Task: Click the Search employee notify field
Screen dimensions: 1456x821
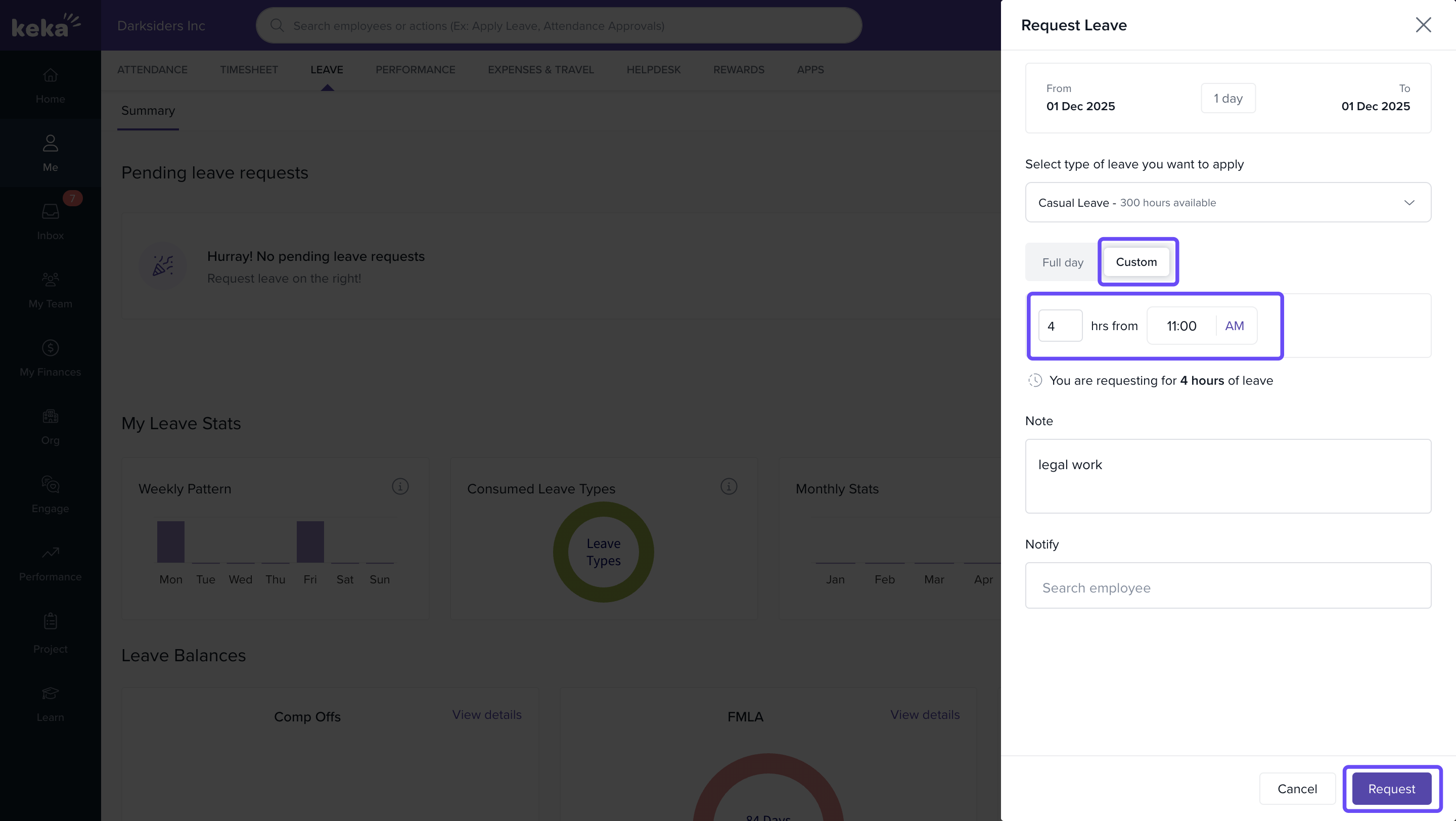Action: tap(1227, 587)
